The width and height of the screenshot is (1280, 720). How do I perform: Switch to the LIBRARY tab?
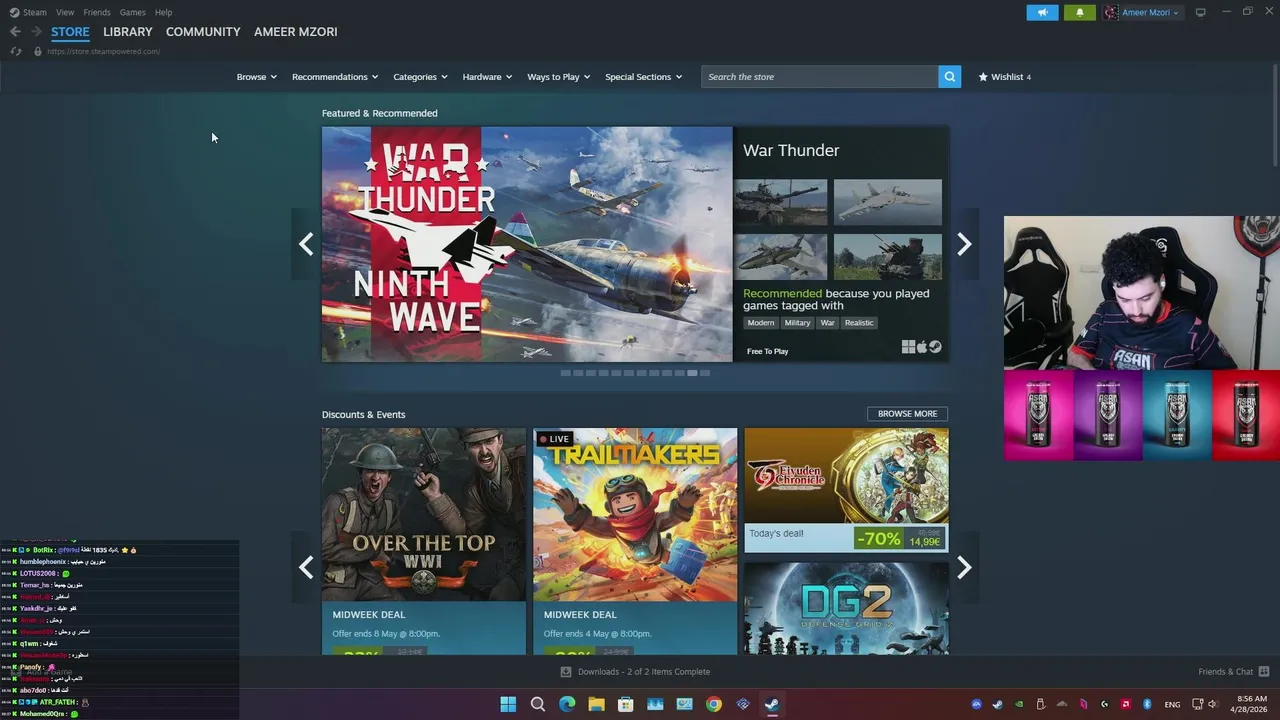[x=128, y=32]
